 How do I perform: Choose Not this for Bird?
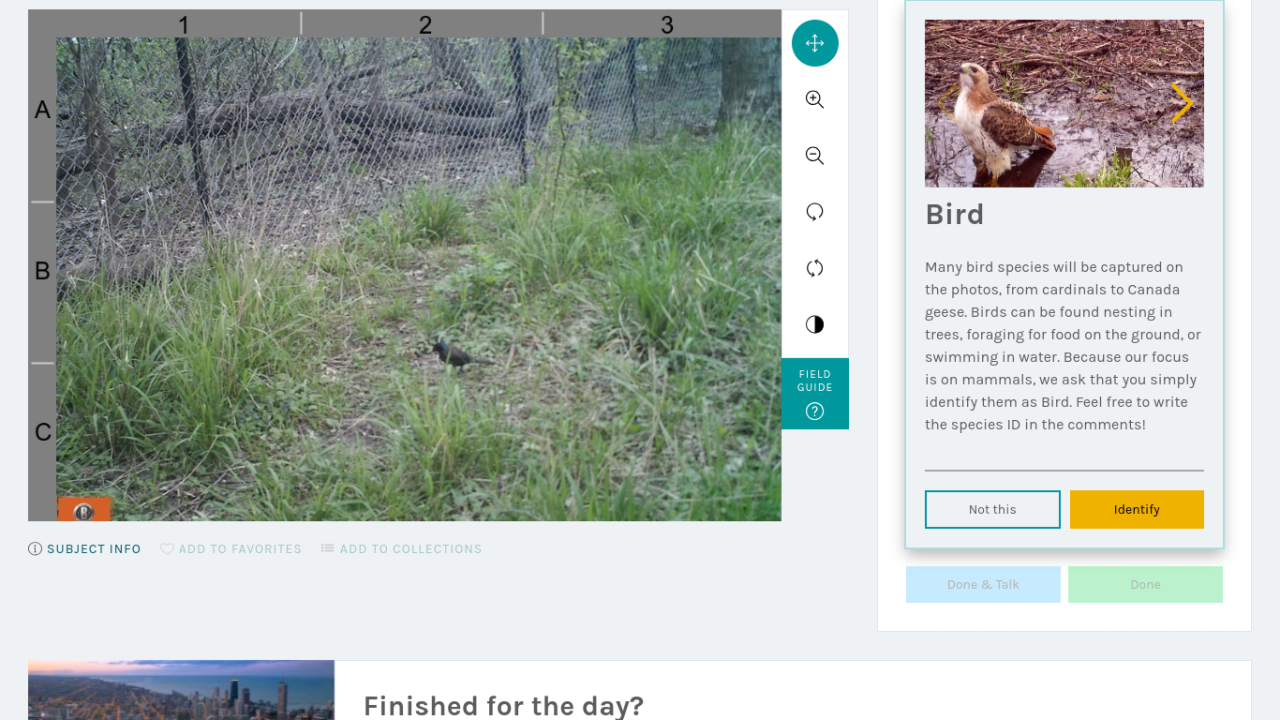[992, 509]
